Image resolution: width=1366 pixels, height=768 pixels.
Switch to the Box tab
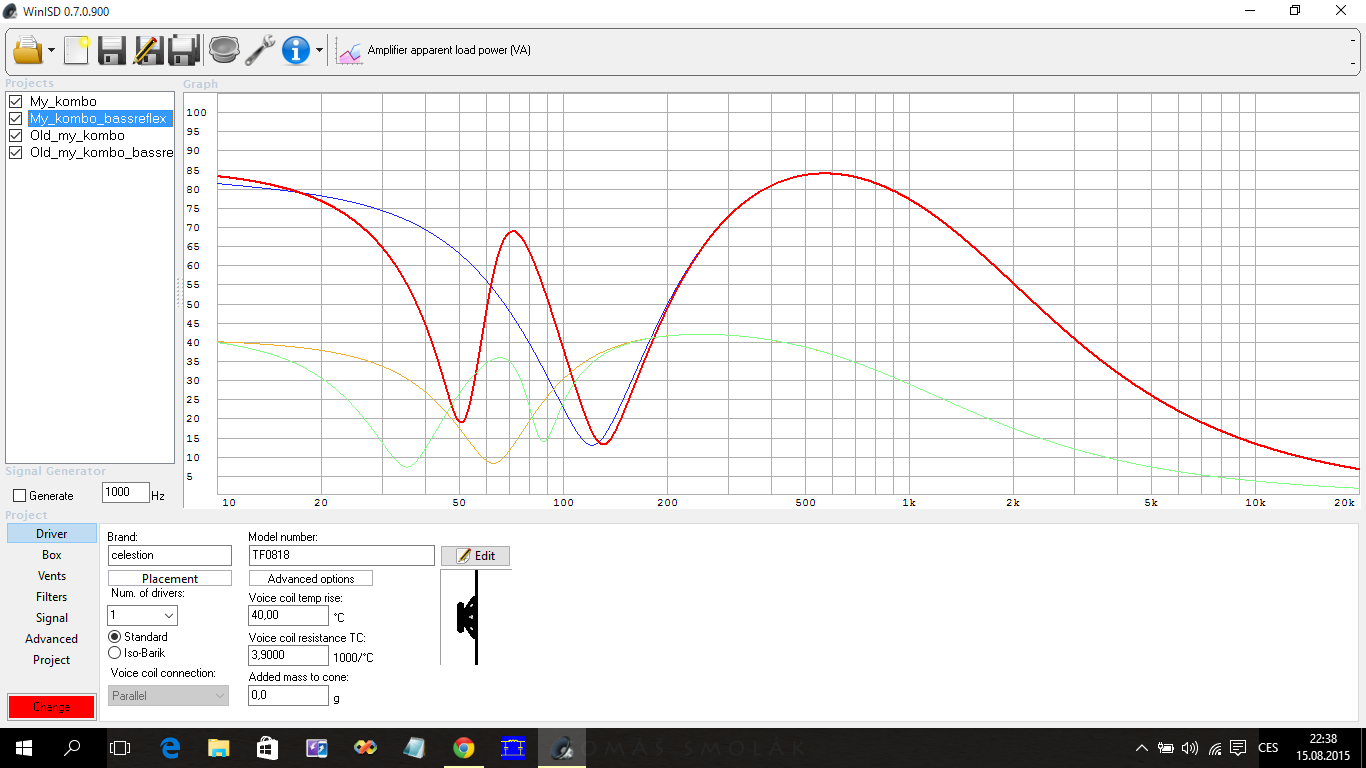[x=52, y=555]
